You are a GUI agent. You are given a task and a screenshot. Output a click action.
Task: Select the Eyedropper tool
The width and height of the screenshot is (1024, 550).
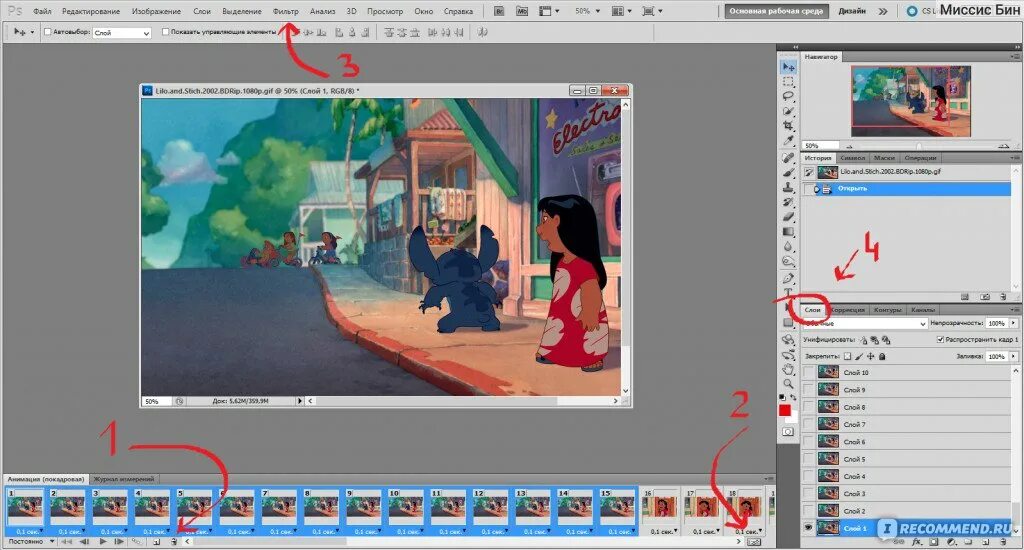coord(788,140)
